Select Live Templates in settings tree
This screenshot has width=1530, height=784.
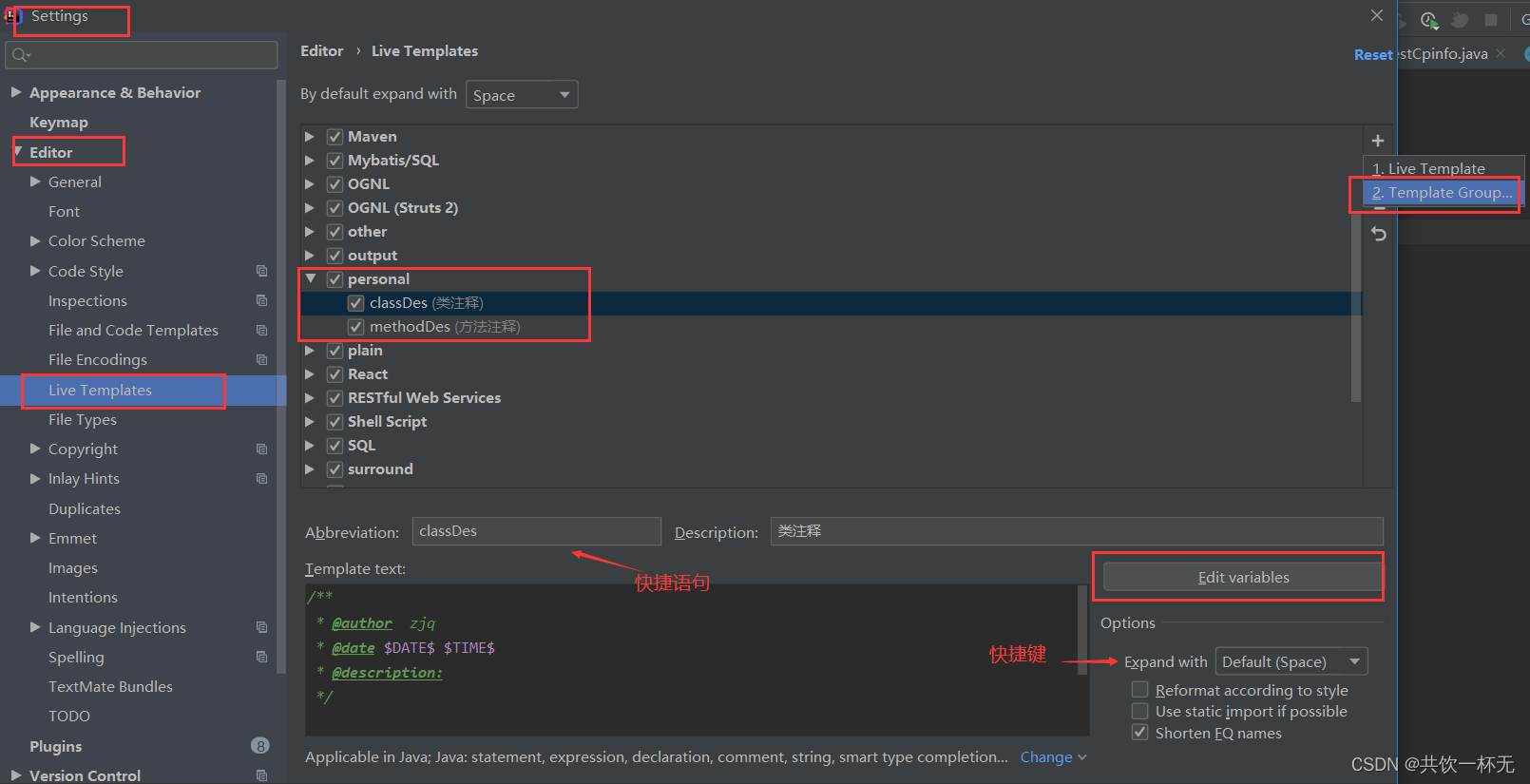143,390
